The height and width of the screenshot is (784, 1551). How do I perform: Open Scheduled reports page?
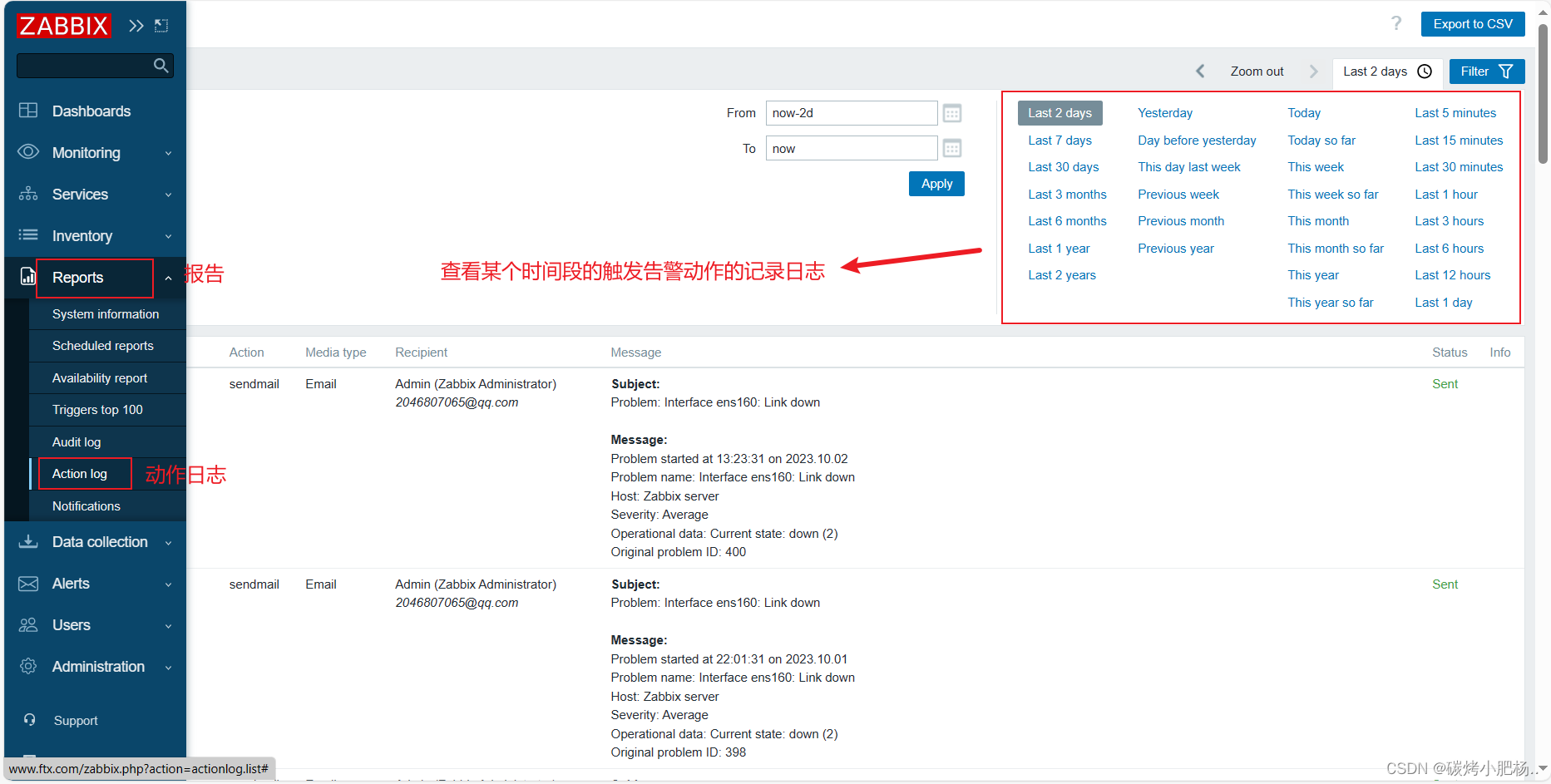(x=103, y=346)
